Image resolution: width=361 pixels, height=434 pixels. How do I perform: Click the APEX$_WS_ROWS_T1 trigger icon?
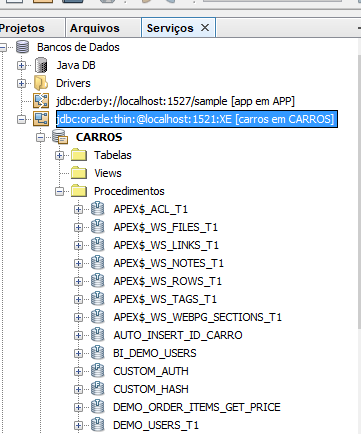pos(98,281)
